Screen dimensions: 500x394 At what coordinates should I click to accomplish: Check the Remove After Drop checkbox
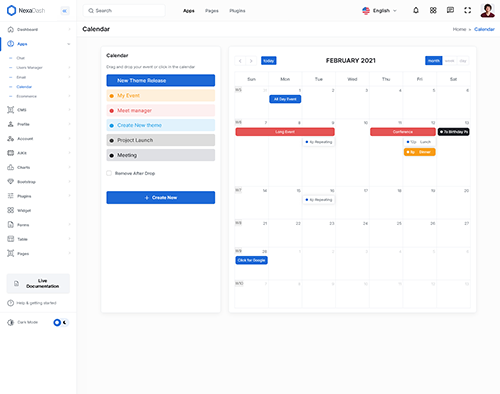pyautogui.click(x=109, y=173)
